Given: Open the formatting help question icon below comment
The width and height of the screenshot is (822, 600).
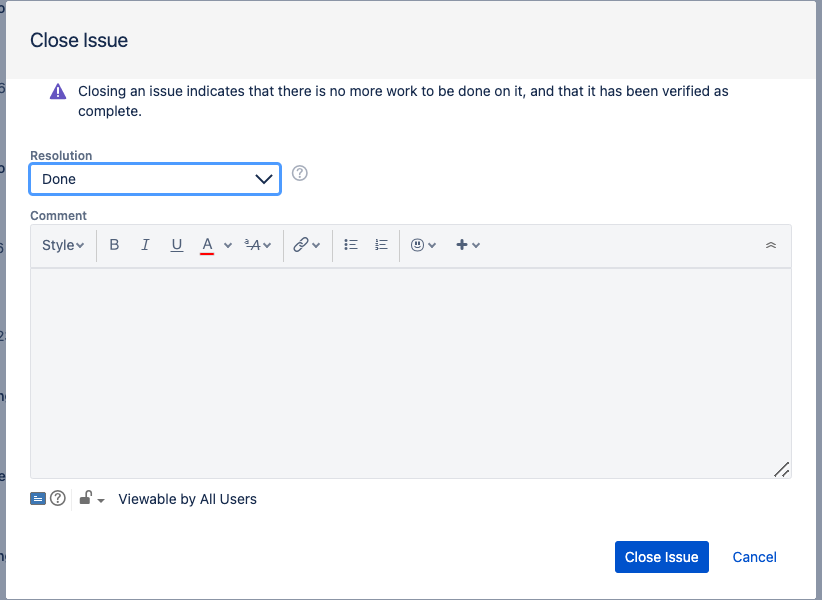Looking at the screenshot, I should click(x=58, y=498).
